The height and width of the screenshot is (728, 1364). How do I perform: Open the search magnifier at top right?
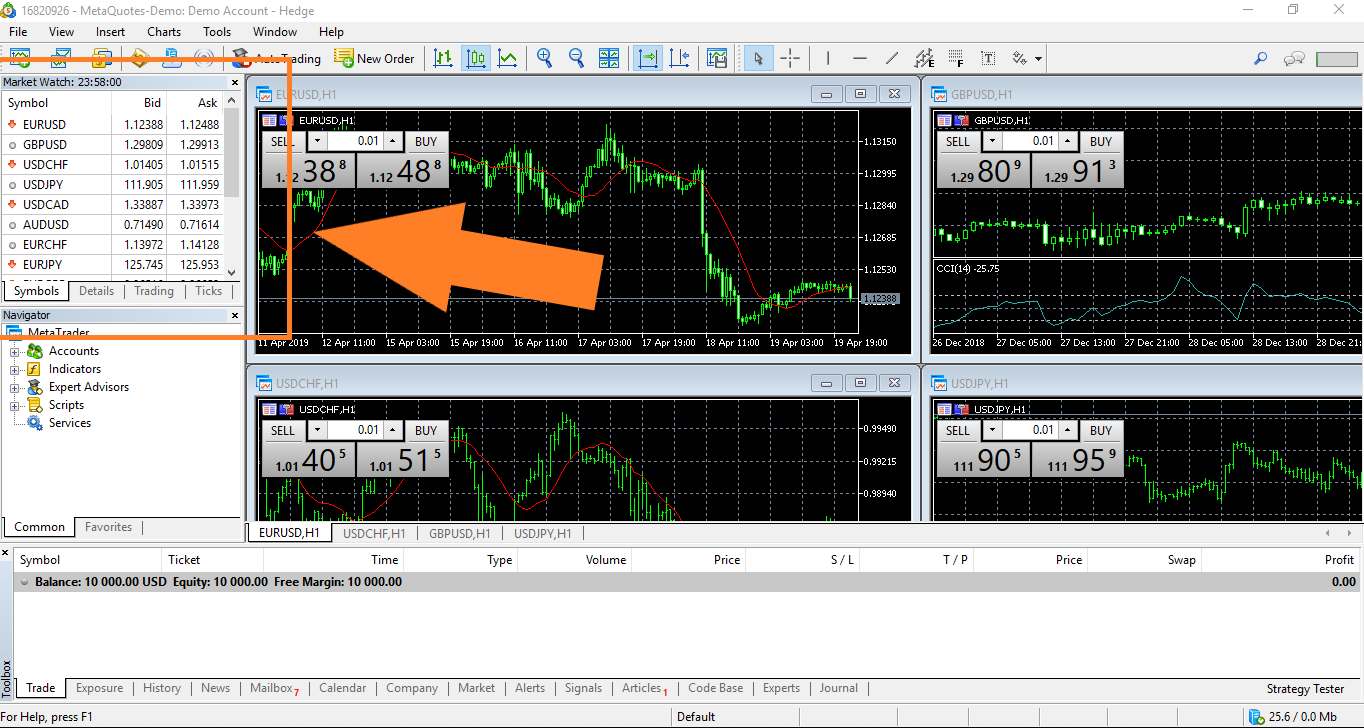tap(1261, 58)
